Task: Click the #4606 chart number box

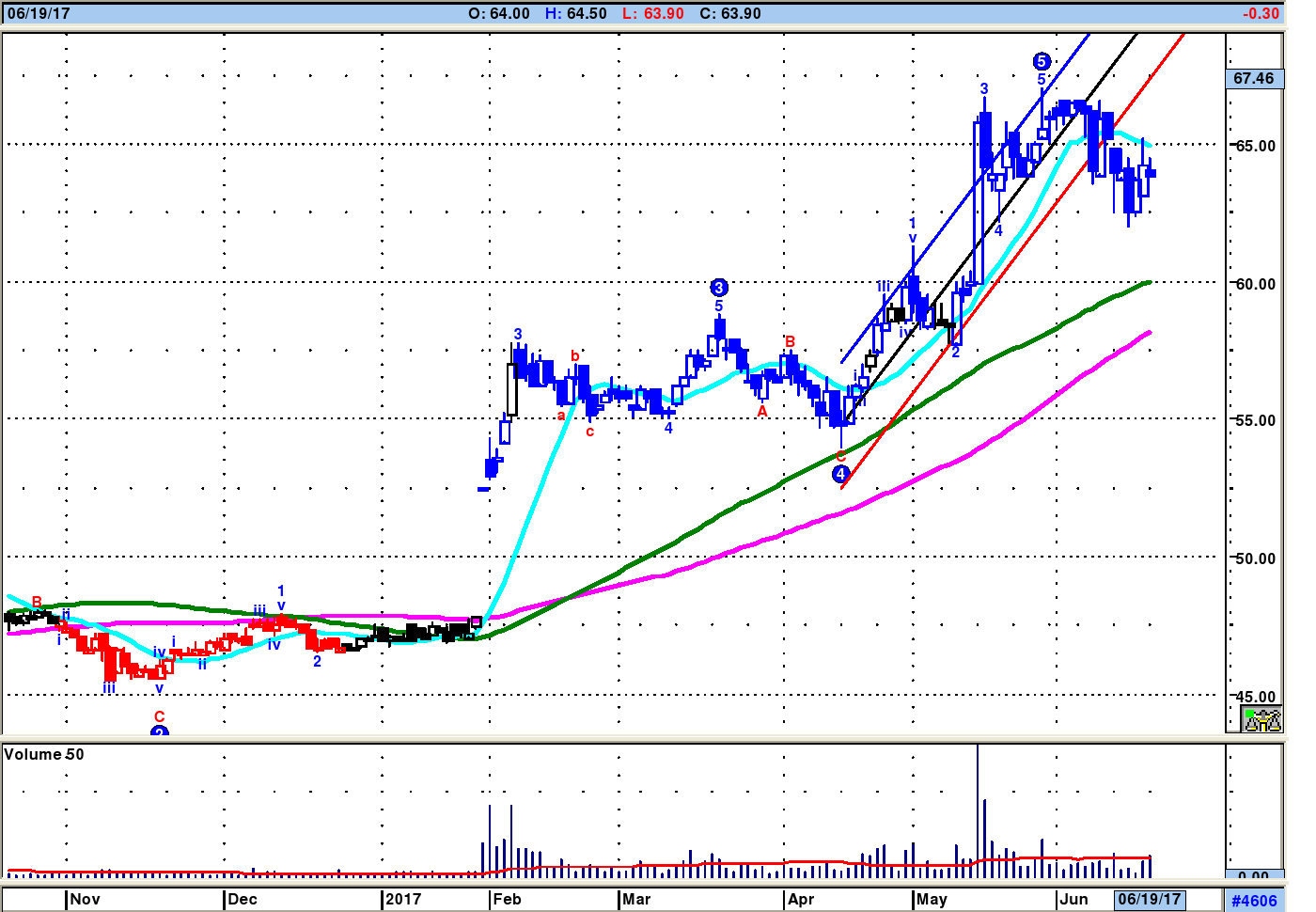Action: point(1255,901)
